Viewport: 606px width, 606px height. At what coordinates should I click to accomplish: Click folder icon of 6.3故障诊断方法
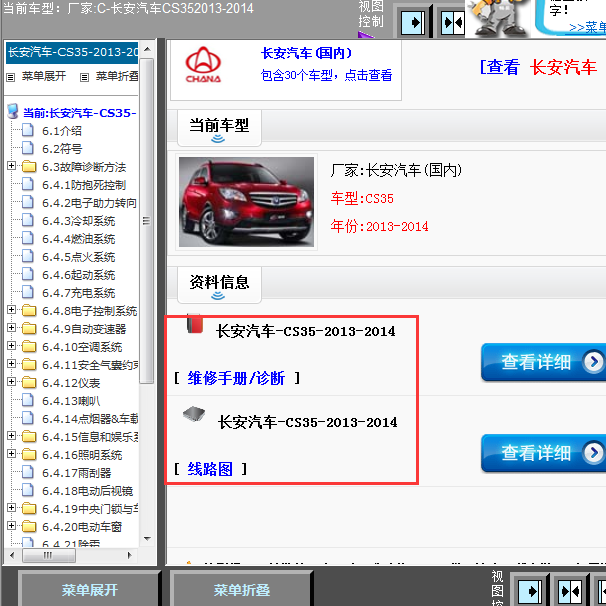point(29,167)
